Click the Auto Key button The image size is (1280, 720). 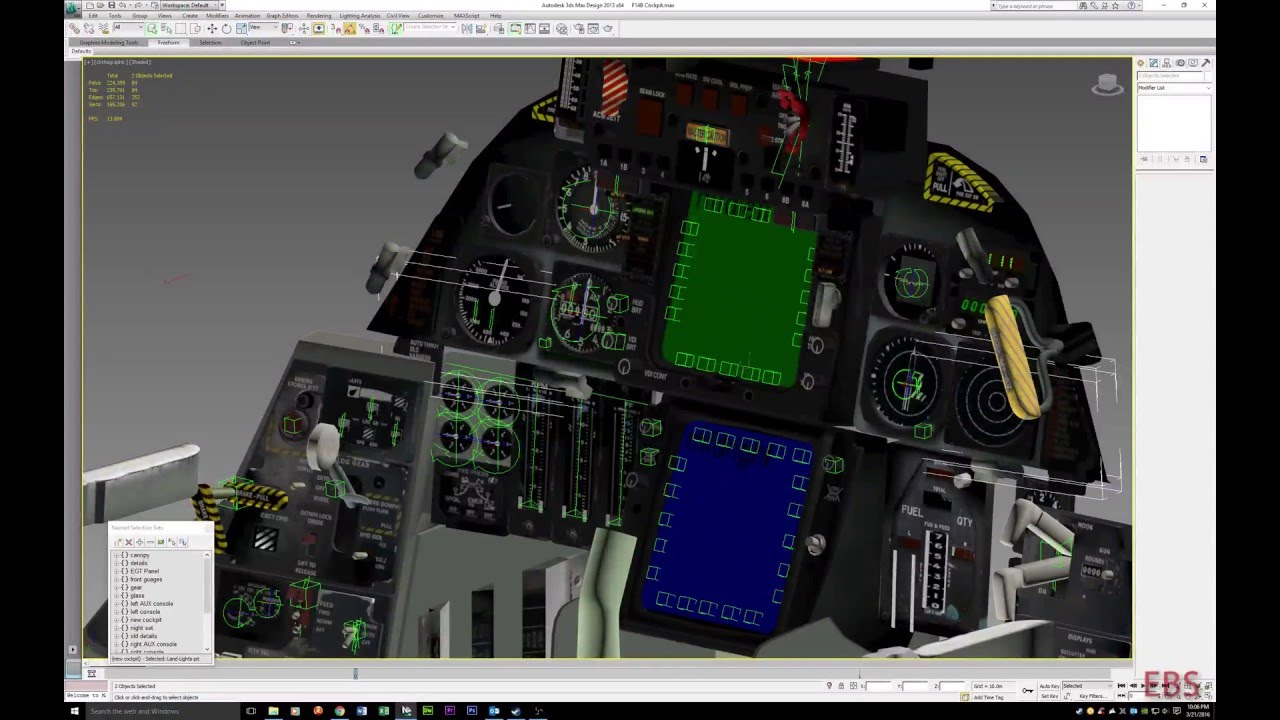[x=1049, y=686]
